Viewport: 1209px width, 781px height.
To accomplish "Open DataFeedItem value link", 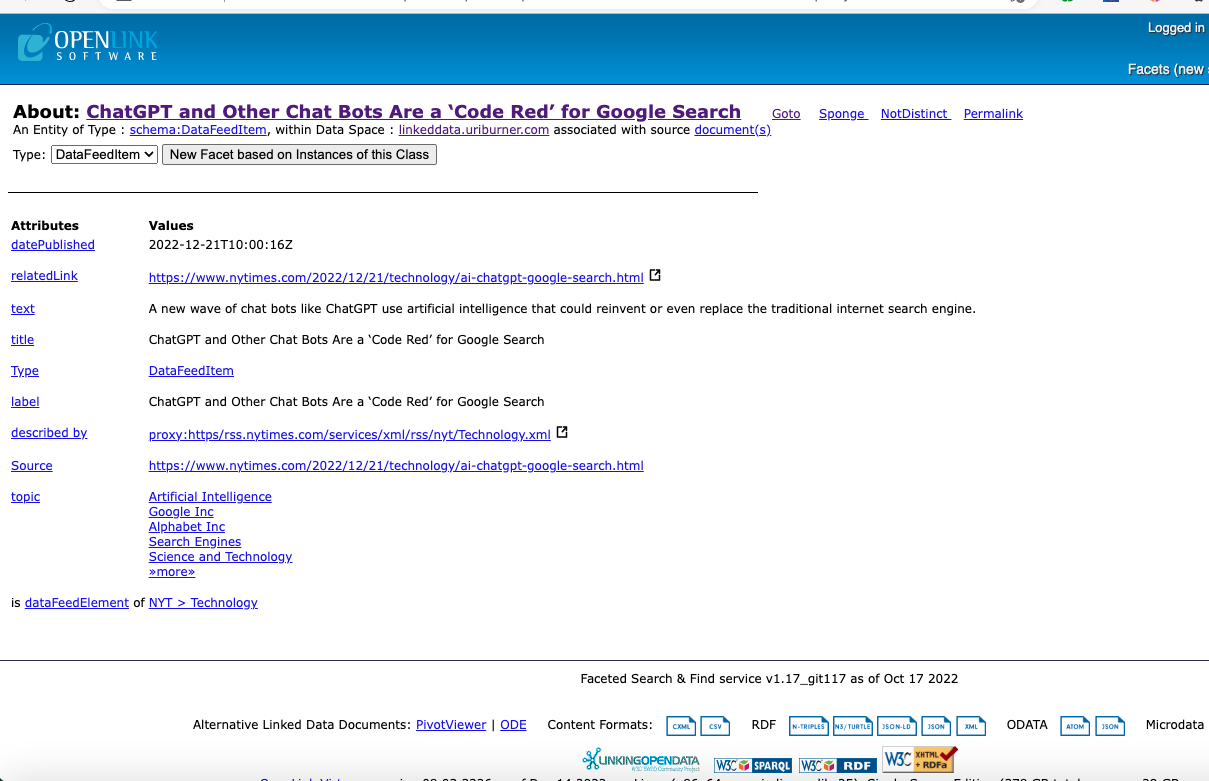I will (191, 371).
